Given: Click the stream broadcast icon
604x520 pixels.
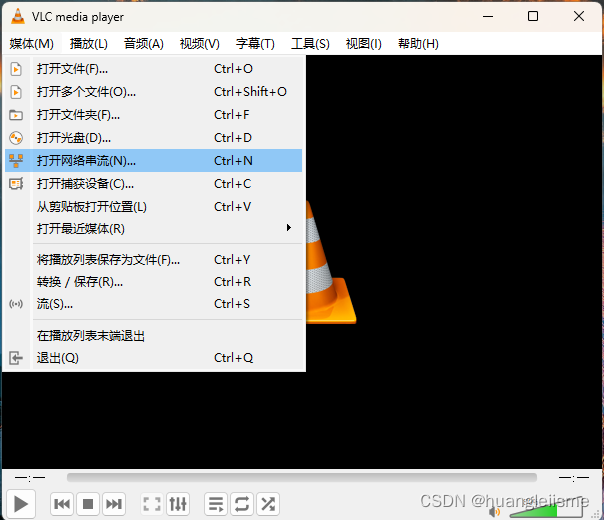Looking at the screenshot, I should (16, 304).
